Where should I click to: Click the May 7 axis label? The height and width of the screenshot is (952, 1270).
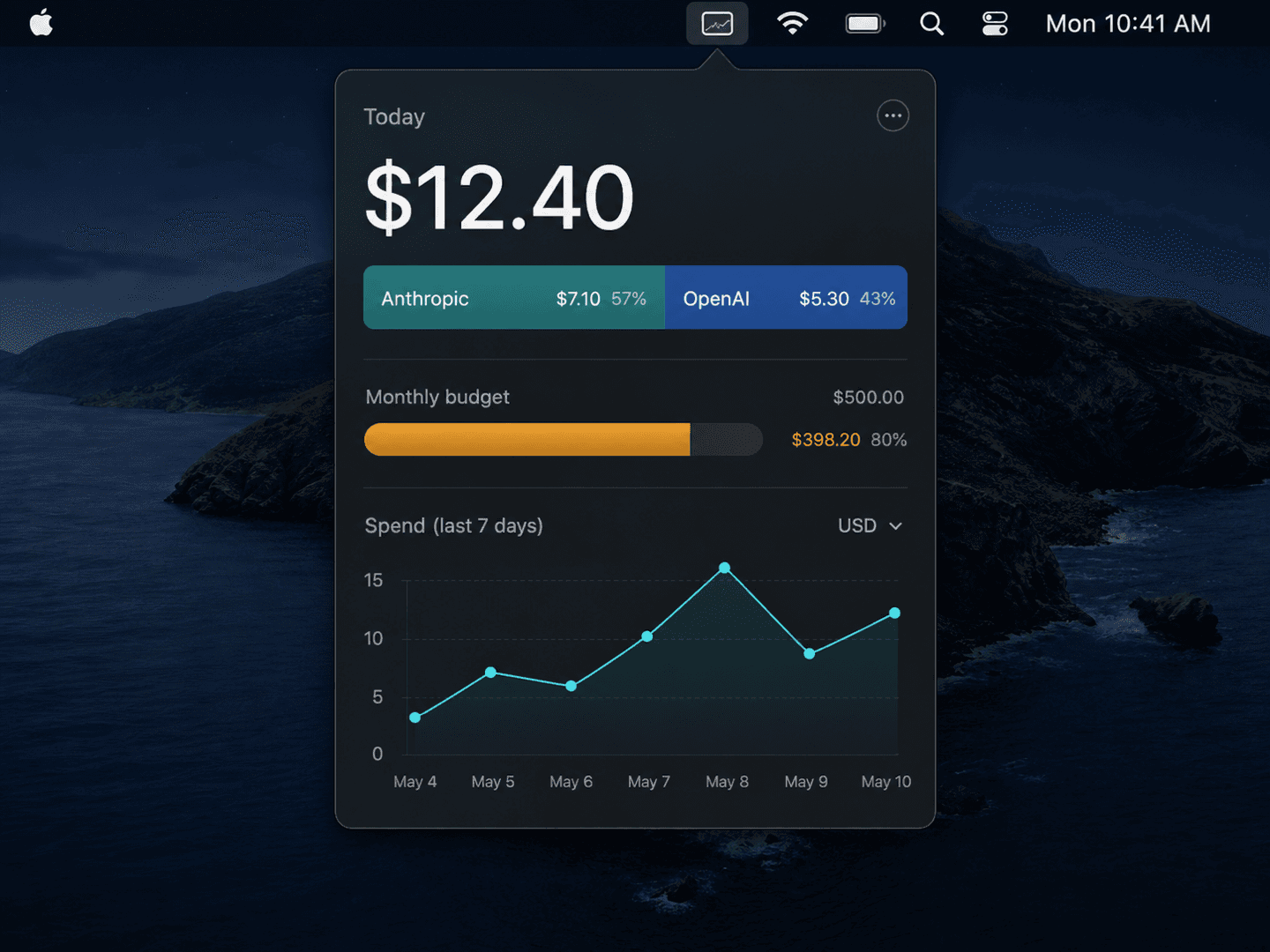[x=649, y=782]
